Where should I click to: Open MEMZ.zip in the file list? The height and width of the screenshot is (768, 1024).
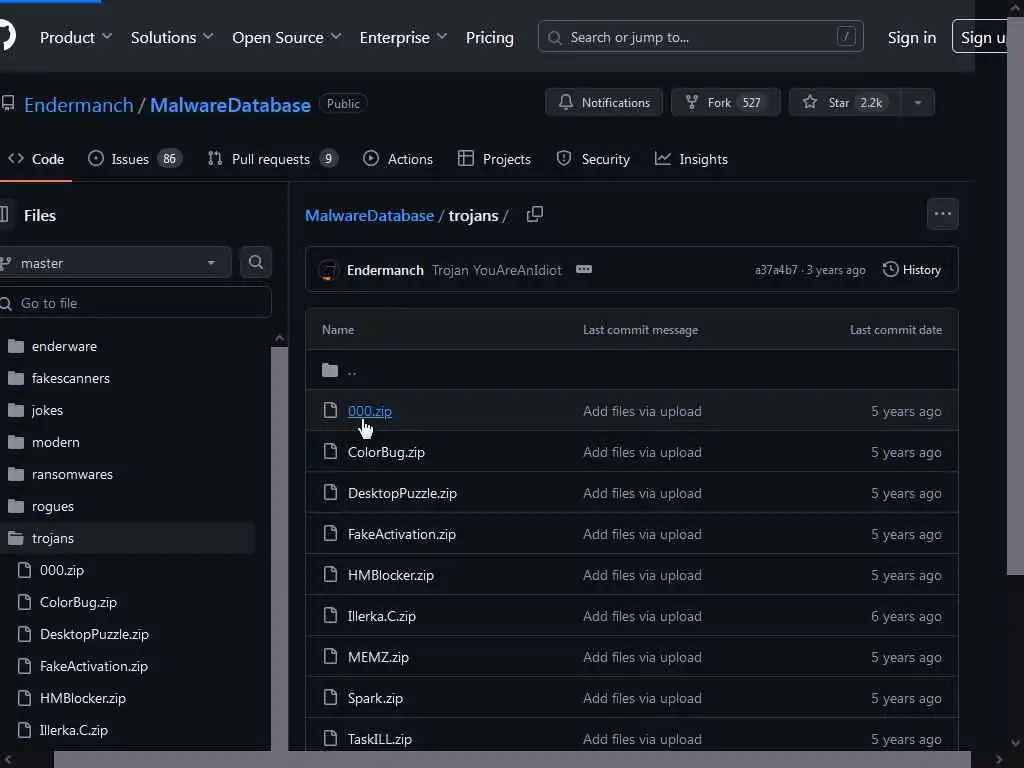[378, 658]
